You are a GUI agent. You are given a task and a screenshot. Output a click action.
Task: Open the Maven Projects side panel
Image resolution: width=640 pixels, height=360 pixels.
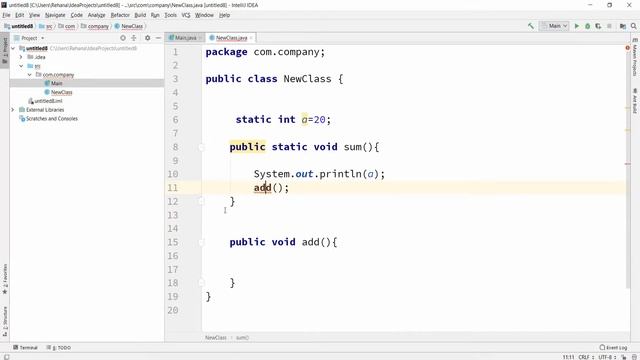635,57
